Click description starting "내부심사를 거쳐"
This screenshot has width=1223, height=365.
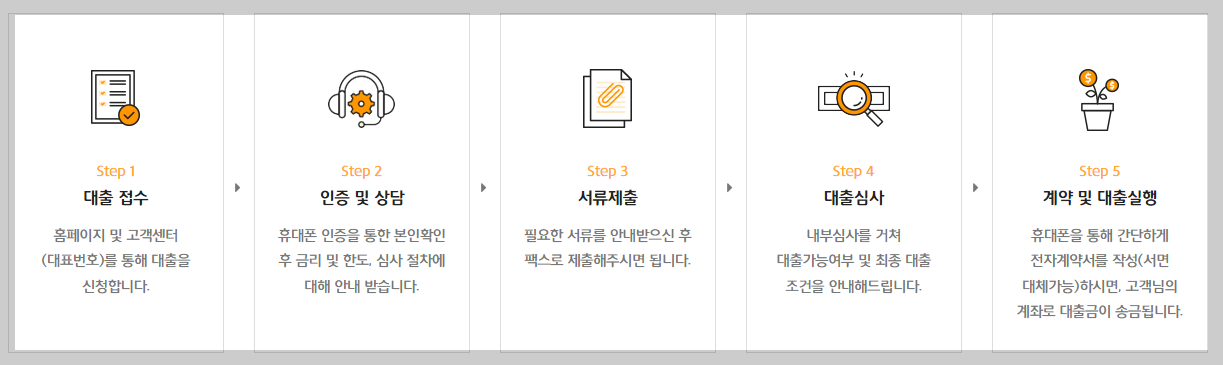[854, 262]
